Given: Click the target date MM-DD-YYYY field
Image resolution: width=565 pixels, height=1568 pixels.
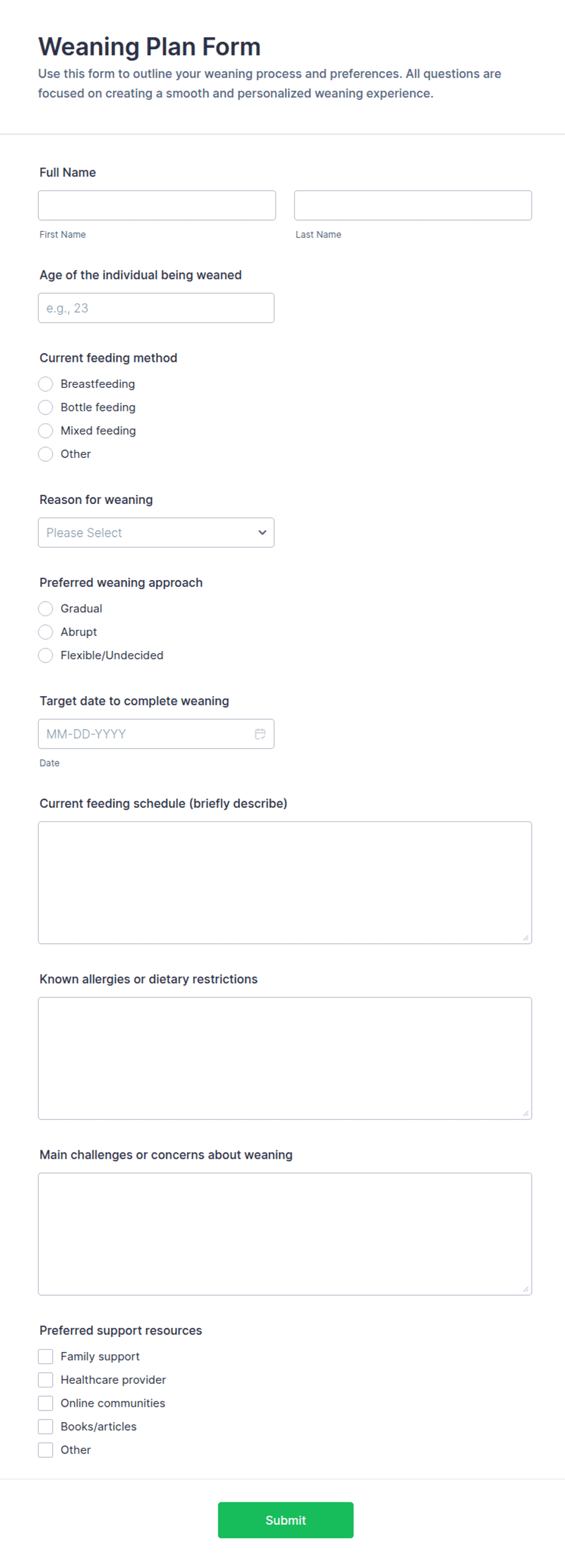Looking at the screenshot, I should 156,734.
